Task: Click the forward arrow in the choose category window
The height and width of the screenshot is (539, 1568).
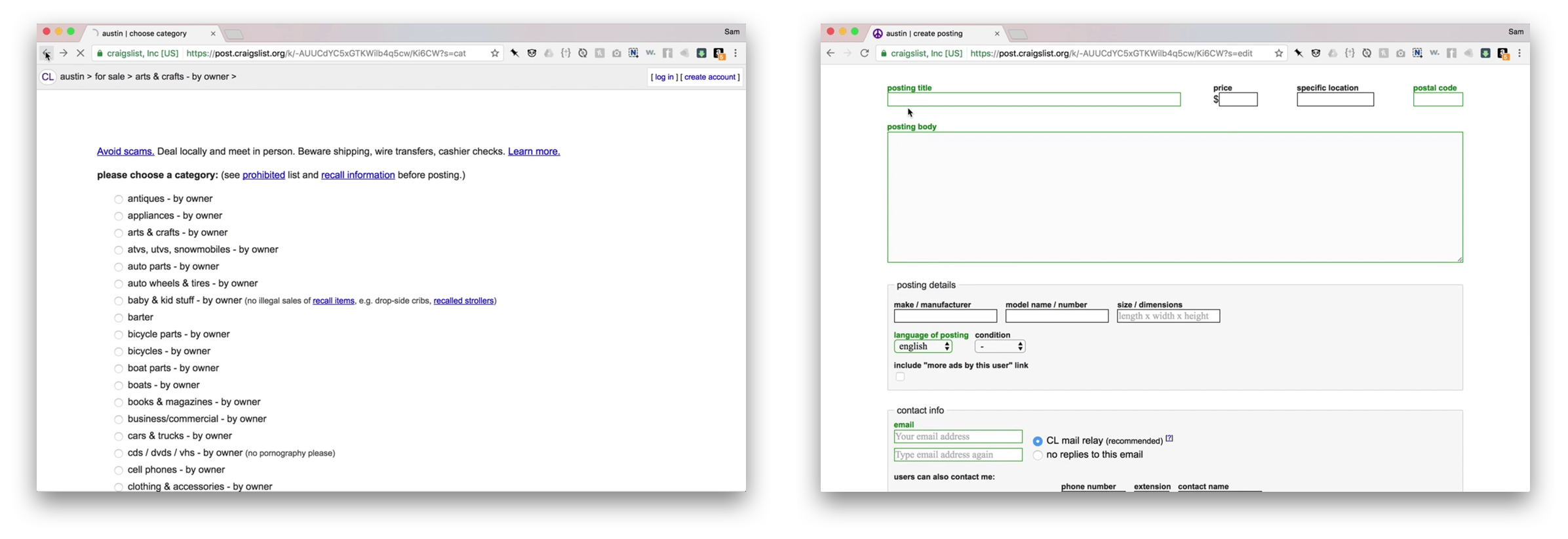Action: pos(64,53)
